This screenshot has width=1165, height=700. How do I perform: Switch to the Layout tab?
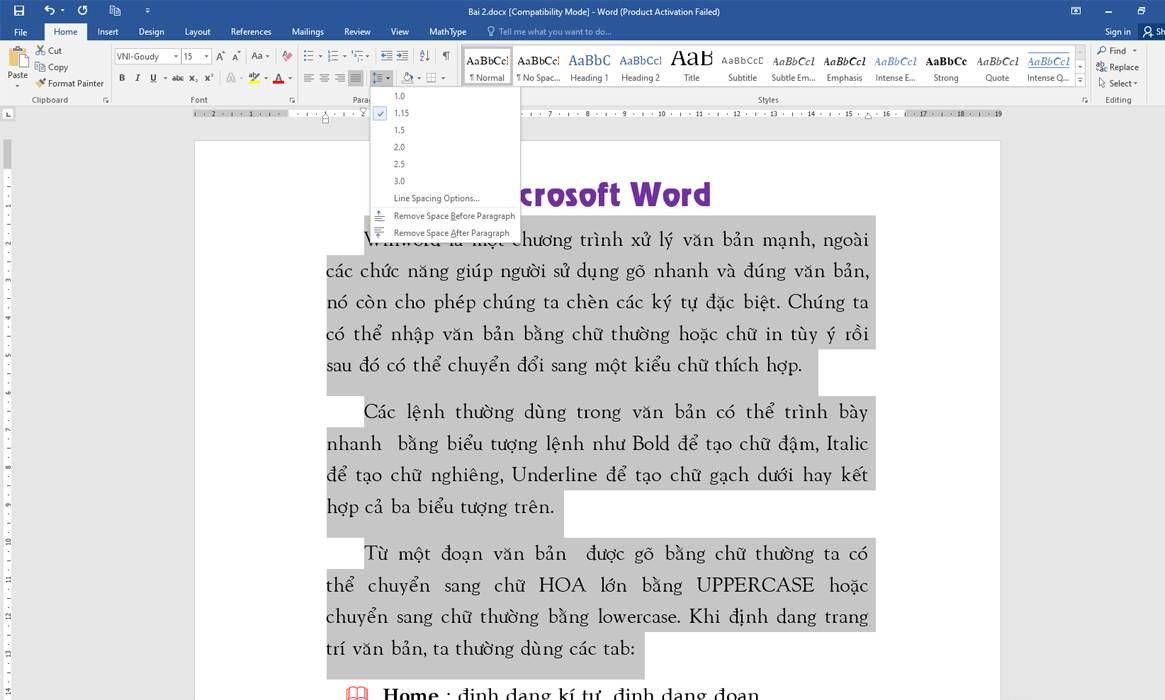pyautogui.click(x=198, y=32)
